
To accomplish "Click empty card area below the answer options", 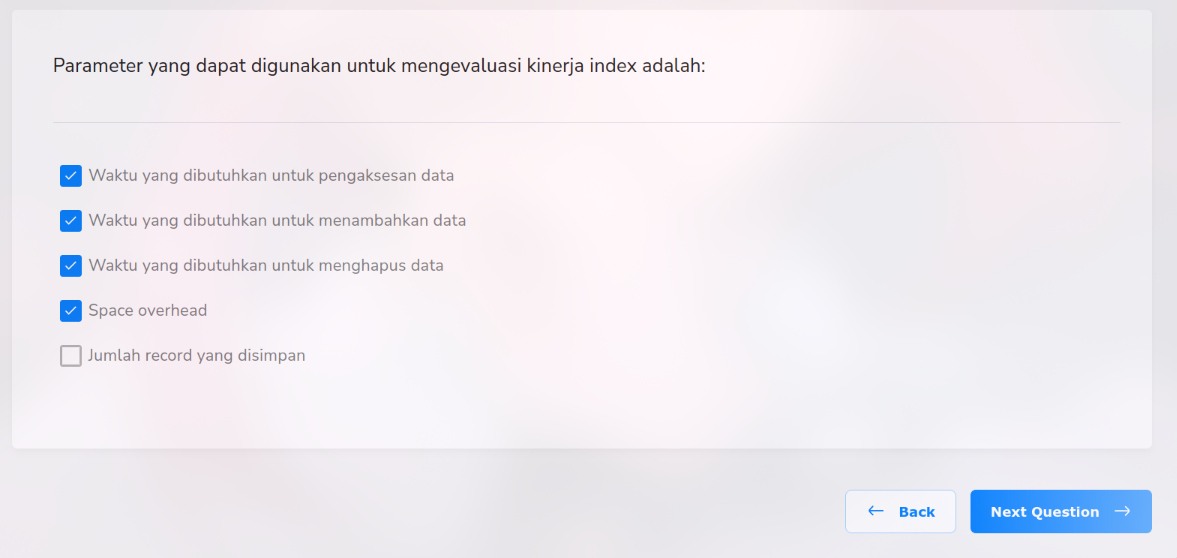I will tap(580, 410).
